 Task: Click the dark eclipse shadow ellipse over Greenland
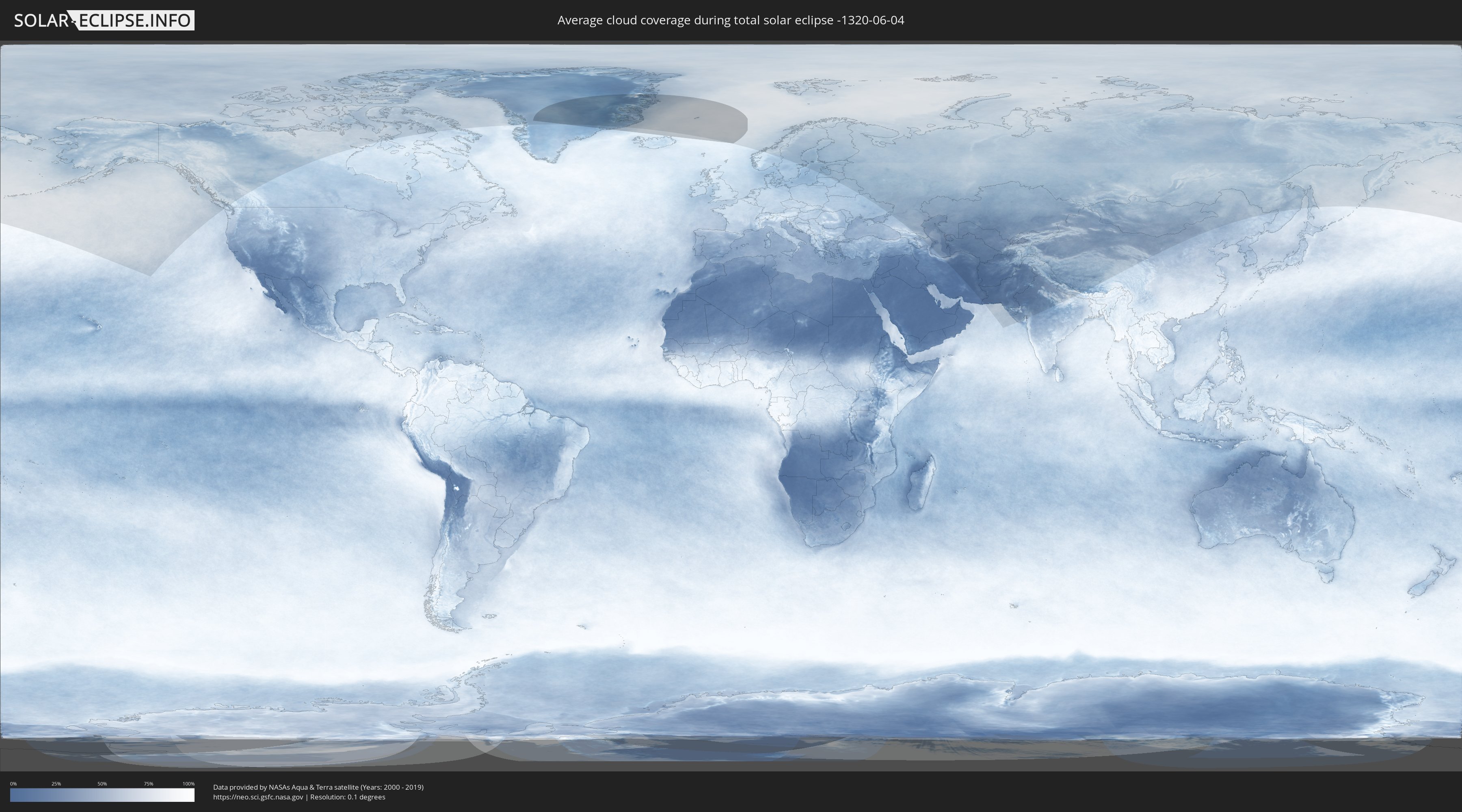pos(640,118)
